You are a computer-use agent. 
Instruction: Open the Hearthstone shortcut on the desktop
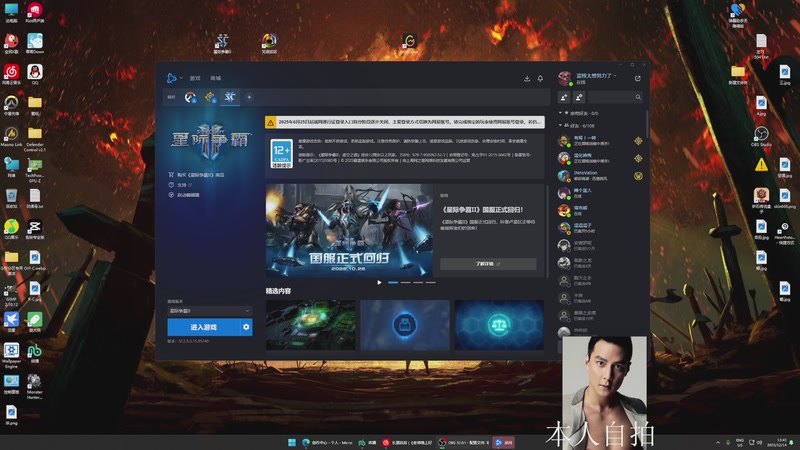pyautogui.click(x=784, y=233)
